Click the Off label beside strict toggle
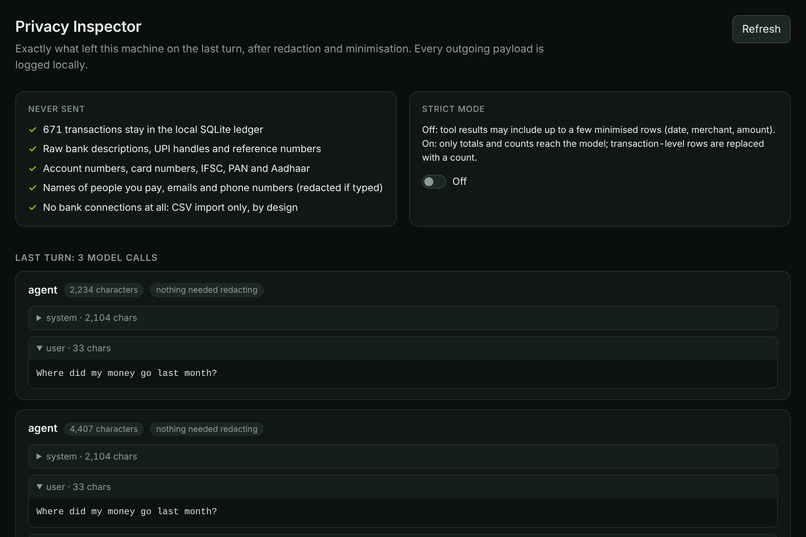The image size is (806, 537). point(459,181)
